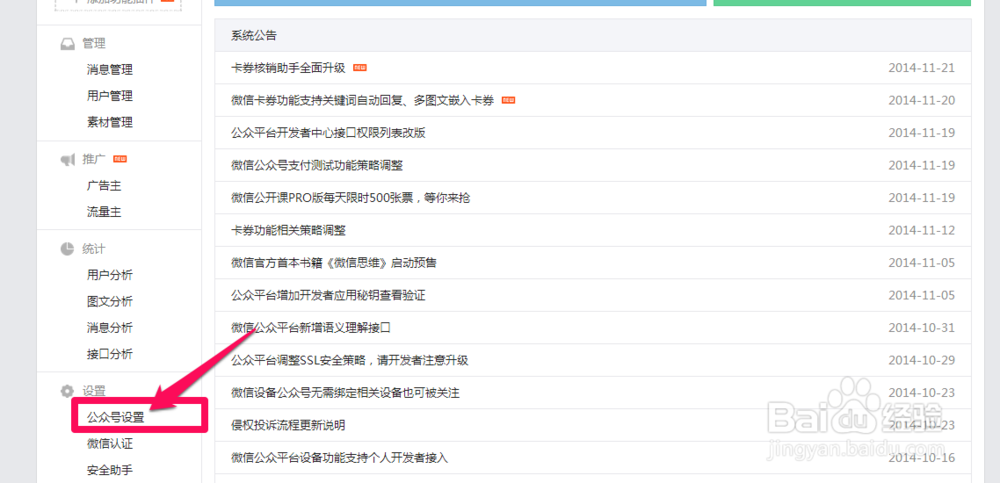The image size is (1000, 483).
Task: Open announcement 微信公开课PRO版每天限时500张票
Action: (x=351, y=198)
